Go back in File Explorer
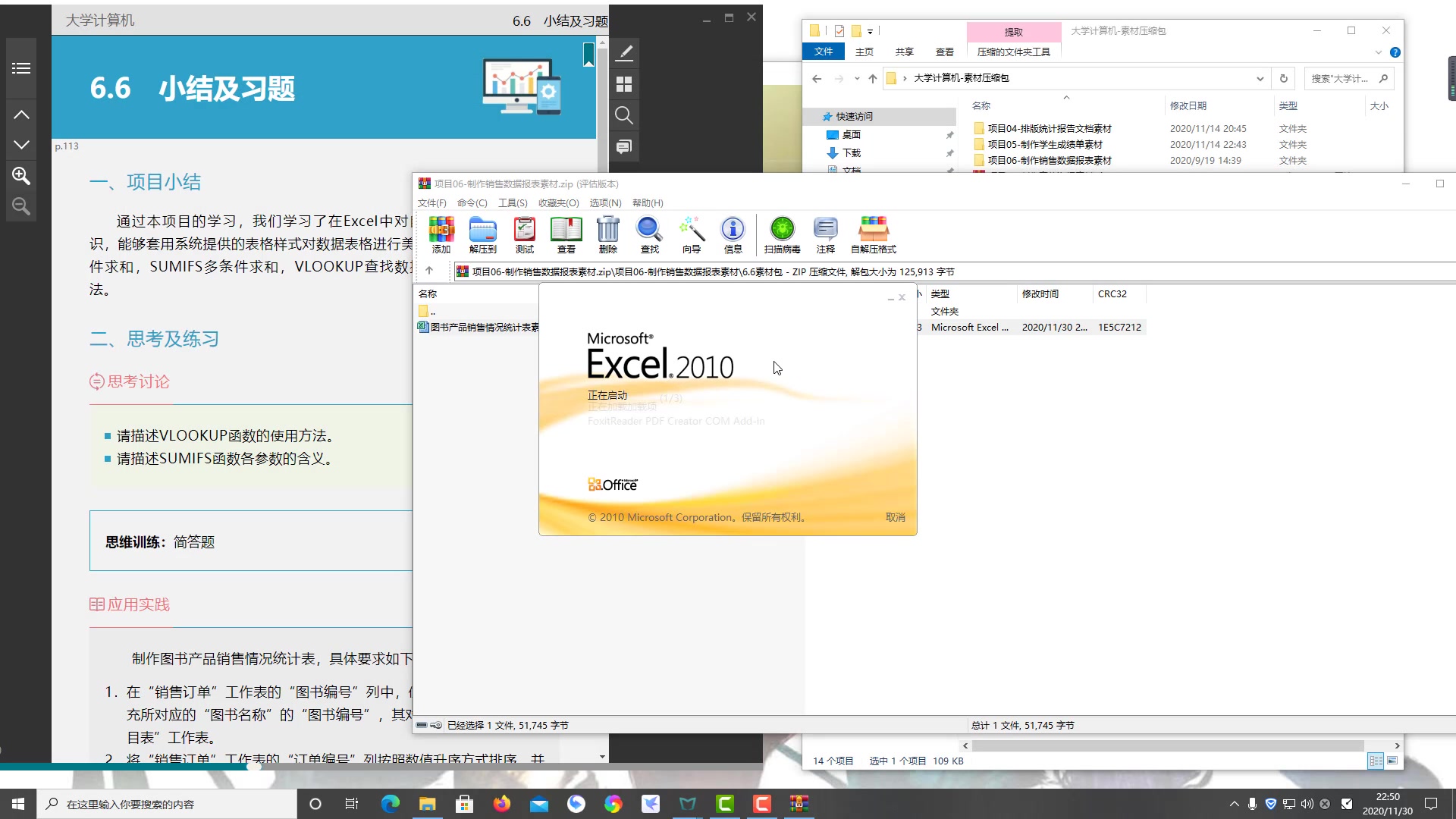The image size is (1456, 819). [x=817, y=78]
